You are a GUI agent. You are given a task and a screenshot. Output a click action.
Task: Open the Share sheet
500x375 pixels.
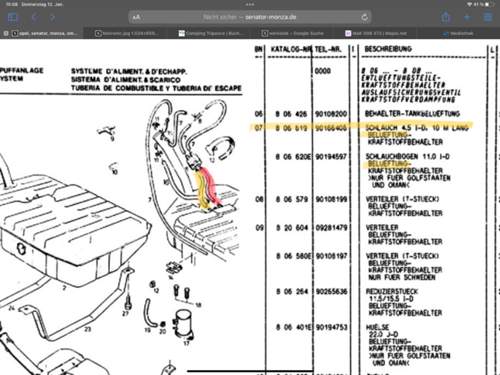click(446, 17)
